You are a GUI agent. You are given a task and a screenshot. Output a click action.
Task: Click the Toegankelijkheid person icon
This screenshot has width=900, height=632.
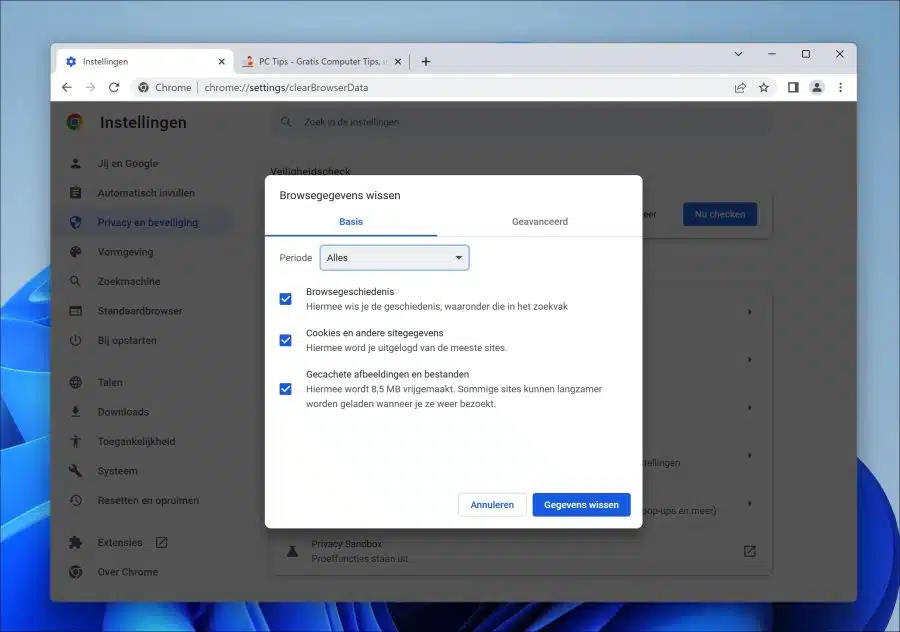coord(75,441)
